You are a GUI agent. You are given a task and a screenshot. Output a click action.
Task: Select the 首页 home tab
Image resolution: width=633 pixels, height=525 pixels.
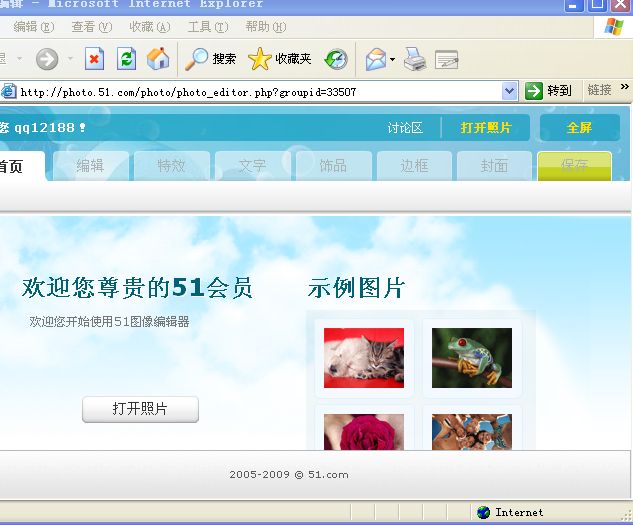click(x=21, y=166)
